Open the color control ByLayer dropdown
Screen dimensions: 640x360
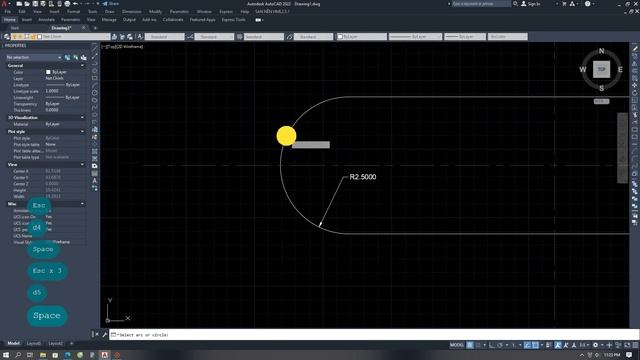pyautogui.click(x=362, y=37)
